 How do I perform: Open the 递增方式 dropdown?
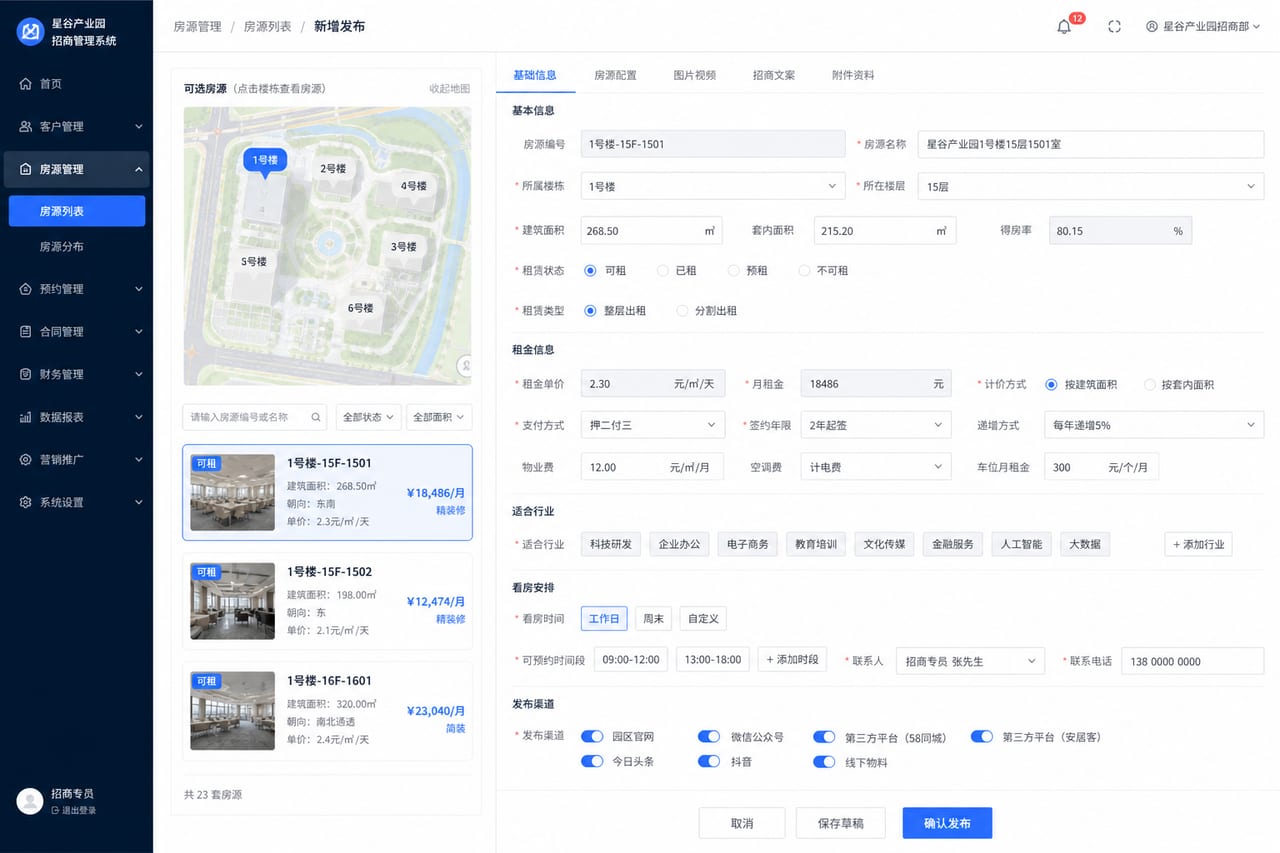click(1154, 425)
